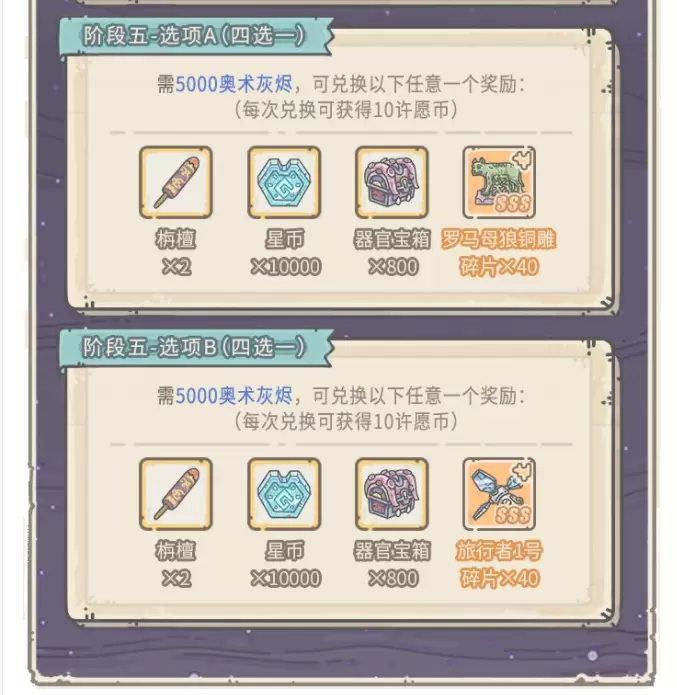Viewport: 677px width, 695px height.
Task: Select the 栴檀 stick icon in Option B
Action: click(x=176, y=494)
